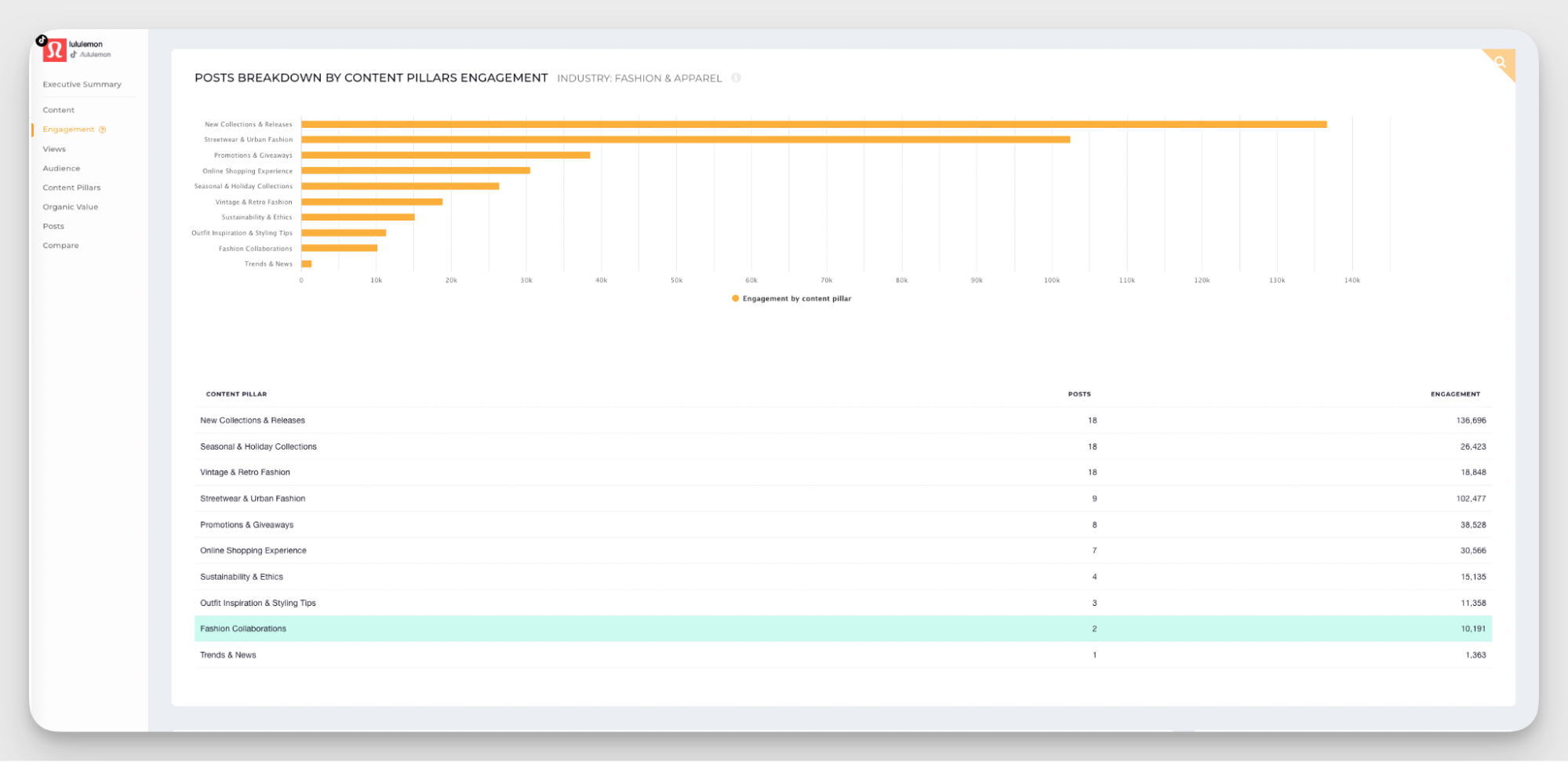Click the help question mark next to Engagement
The height and width of the screenshot is (762, 1568).
[102, 129]
